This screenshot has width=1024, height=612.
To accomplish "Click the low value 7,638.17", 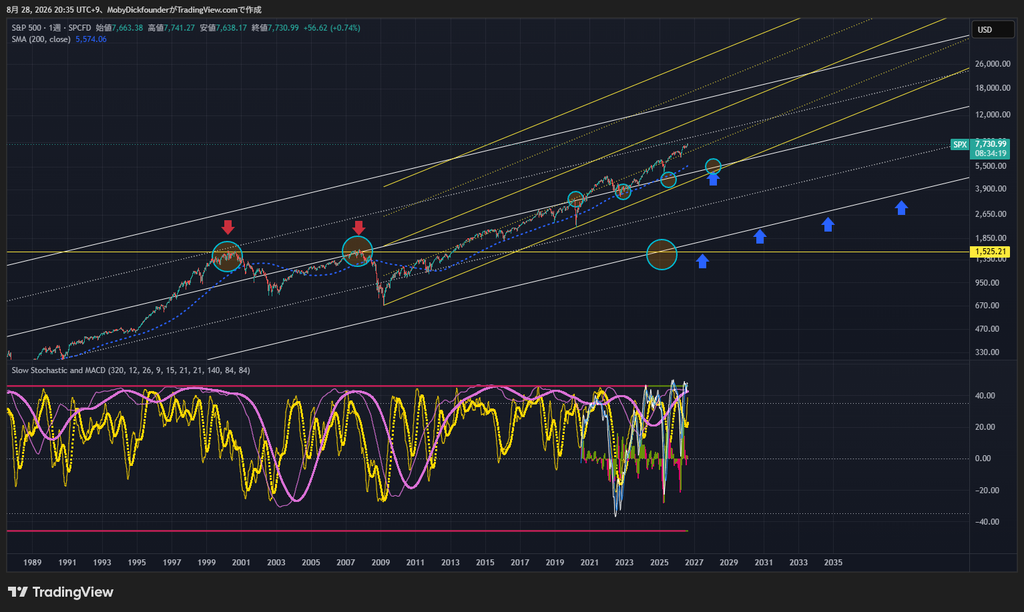I will (x=231, y=28).
